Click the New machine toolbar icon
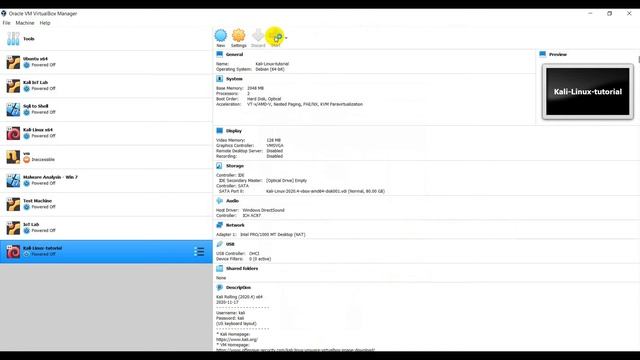This screenshot has height=360, width=640. coord(221,36)
